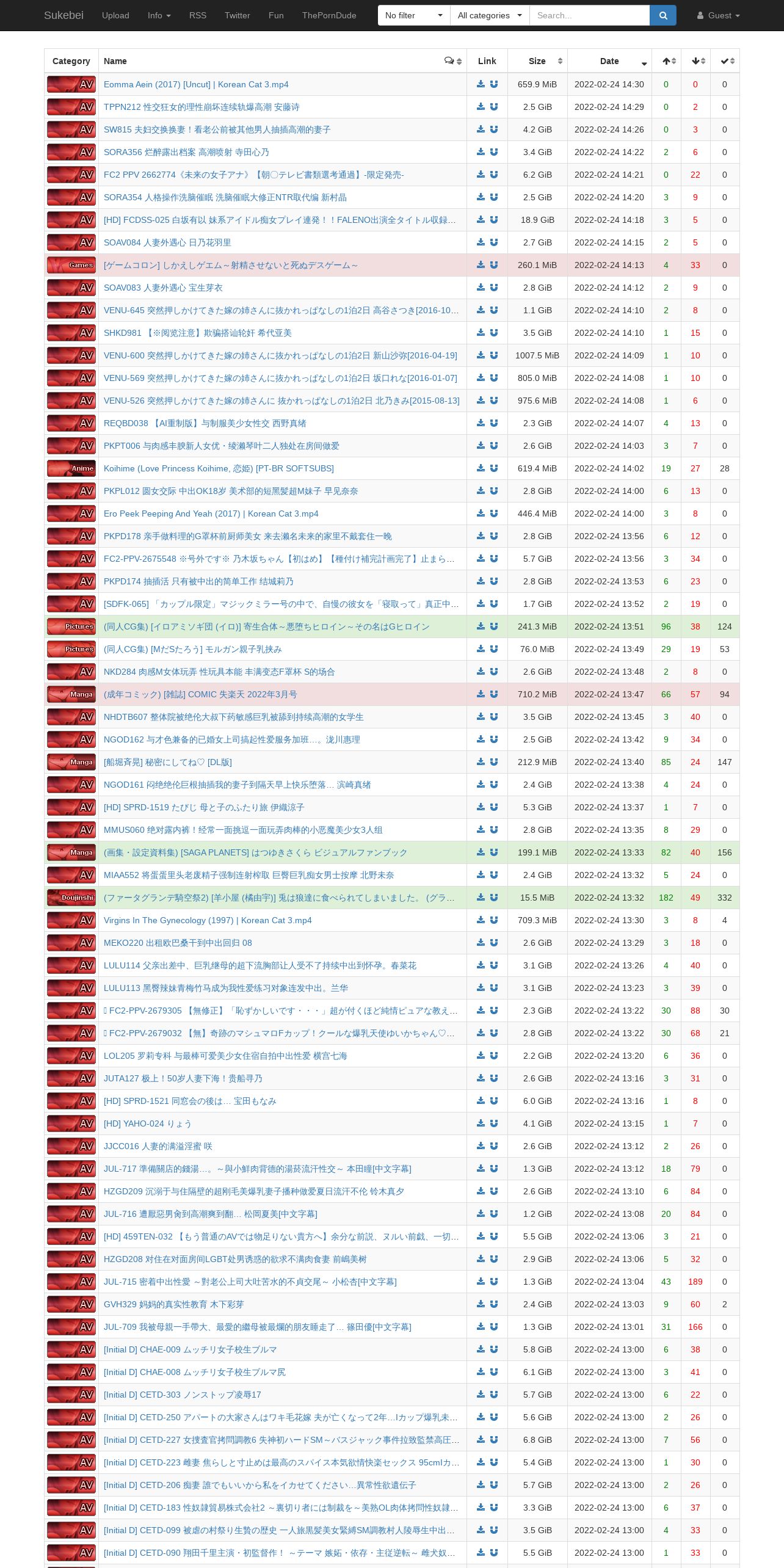Sort by seeders up-arrow column
The image size is (784, 1568).
pyautogui.click(x=666, y=61)
